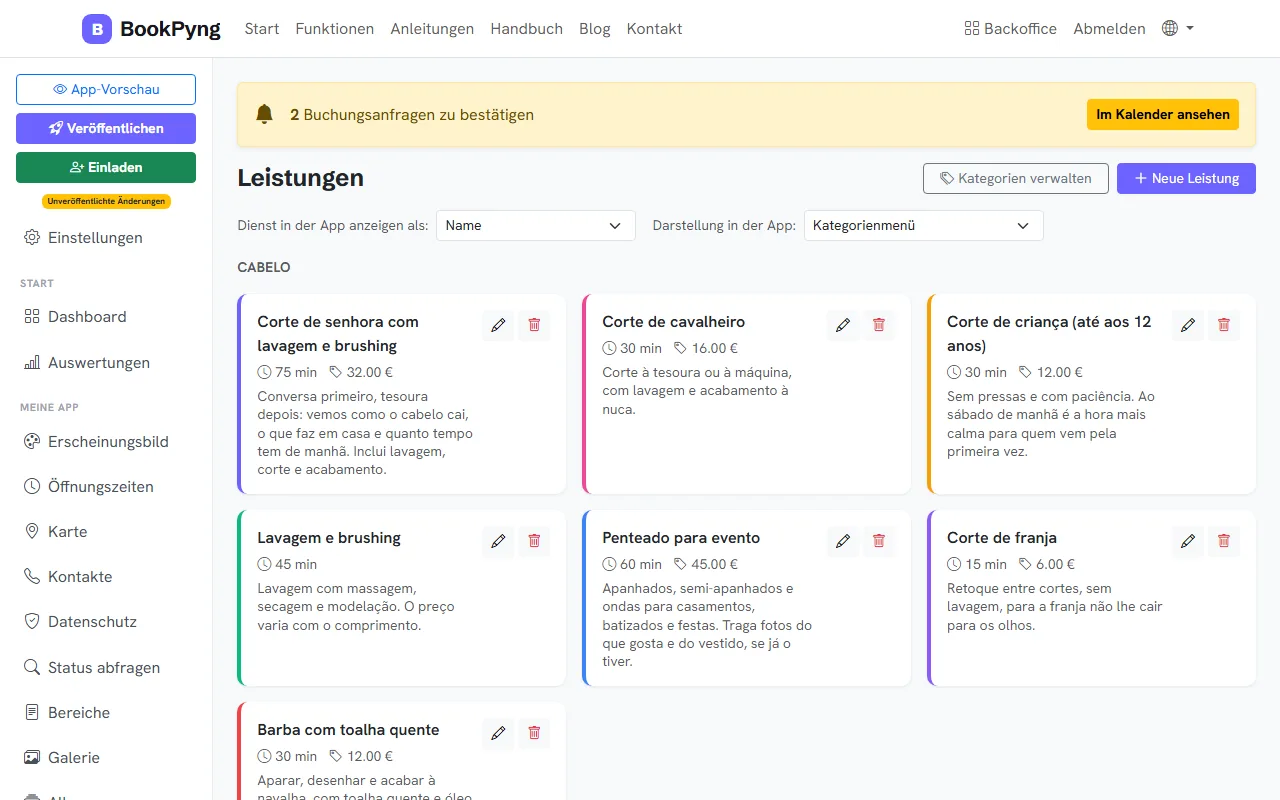
Task: Click the BookPyng logo icon
Action: tap(97, 29)
